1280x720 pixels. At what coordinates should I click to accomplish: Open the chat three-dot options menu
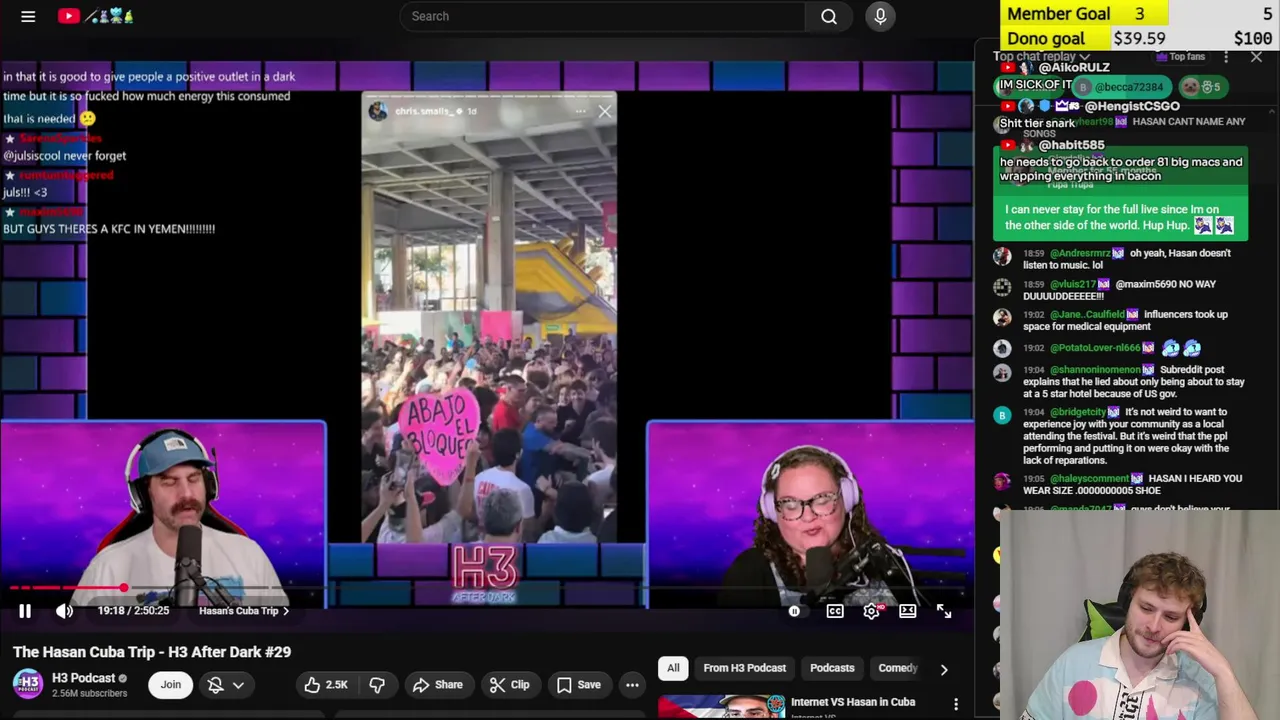(x=1226, y=57)
